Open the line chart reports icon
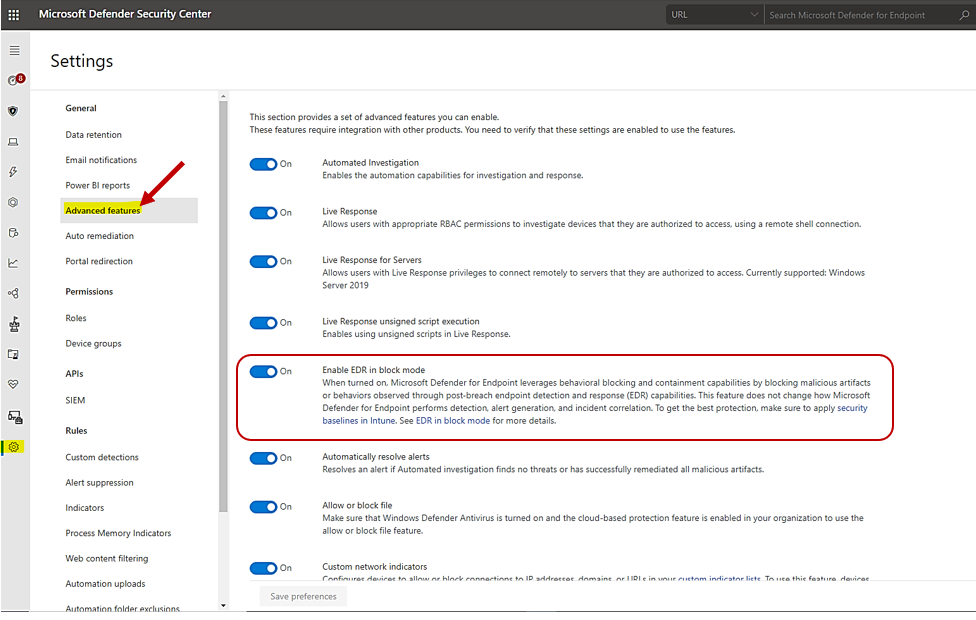The width and height of the screenshot is (976, 620). click(13, 263)
